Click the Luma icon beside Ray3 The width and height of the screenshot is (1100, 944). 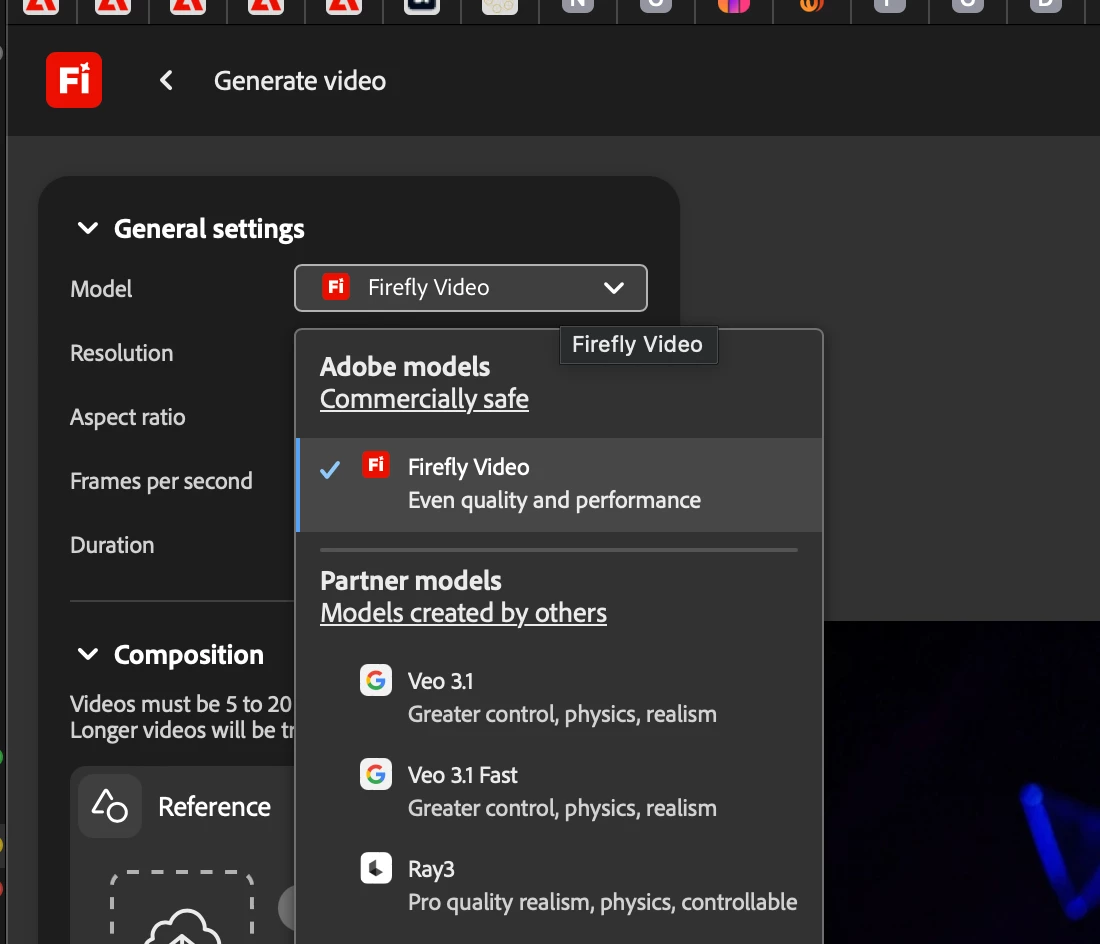pyautogui.click(x=376, y=868)
